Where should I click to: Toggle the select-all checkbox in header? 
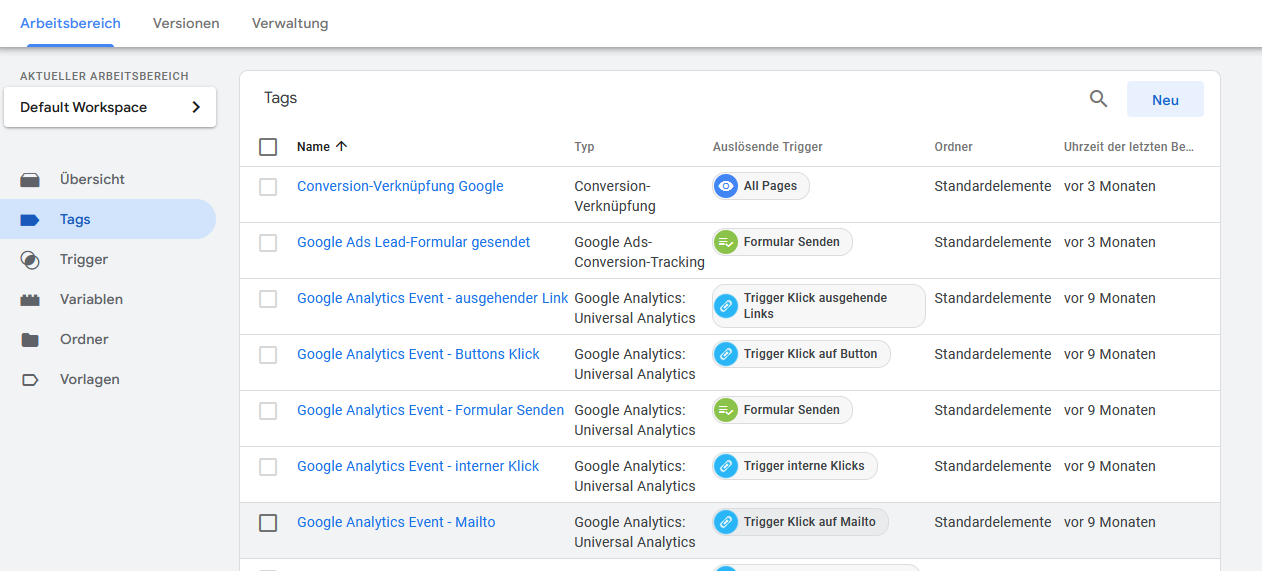pos(268,147)
